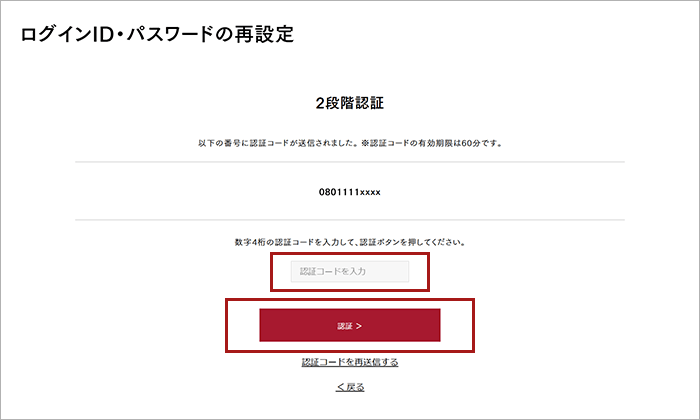Click the placeholder text 認証コードを入力
Image resolution: width=700 pixels, height=420 pixels.
(333, 271)
